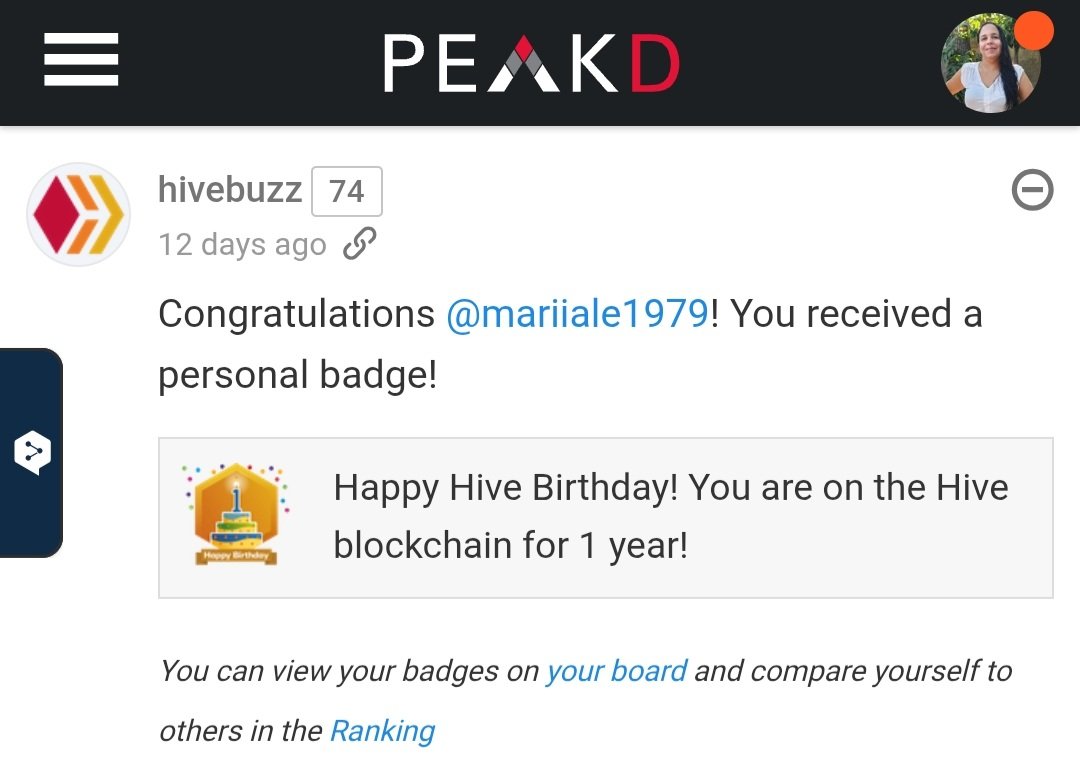Image resolution: width=1080 pixels, height=777 pixels.
Task: Open the hivebuzz username link
Action: [x=230, y=189]
